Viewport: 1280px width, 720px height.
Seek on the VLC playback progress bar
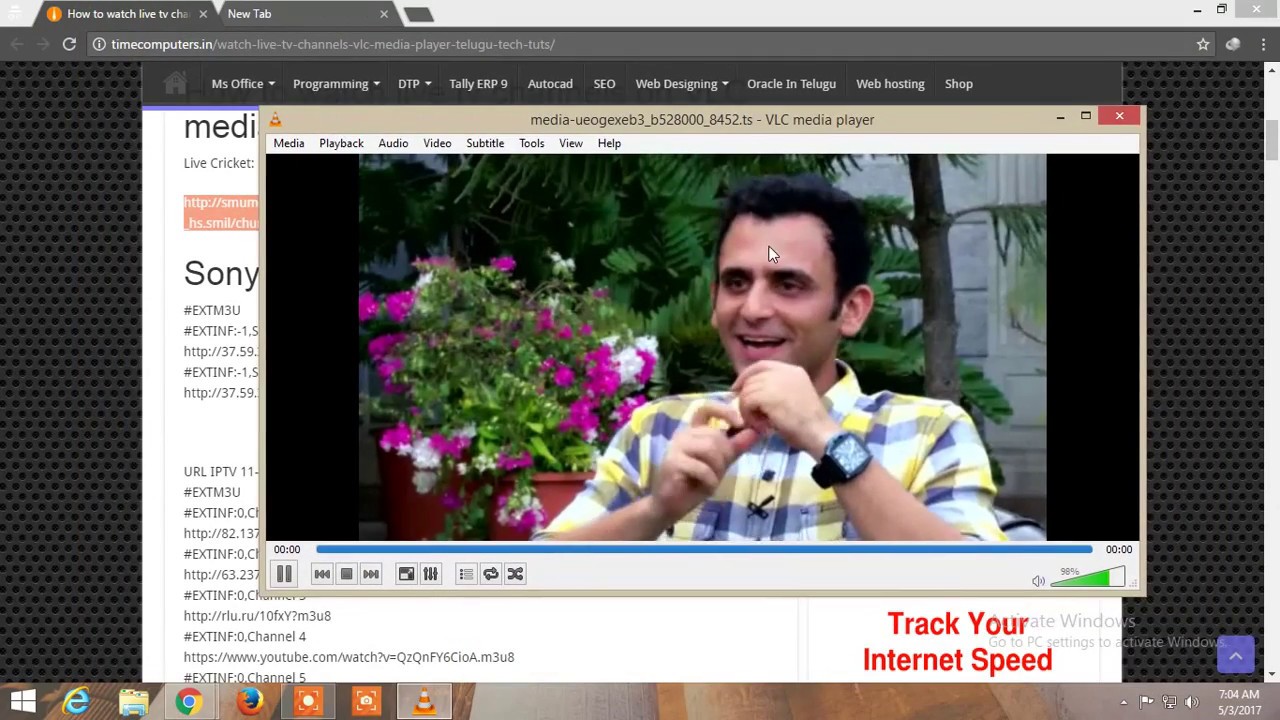[x=704, y=549]
